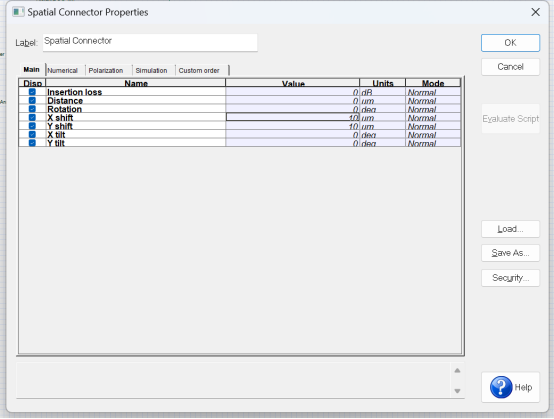The image size is (554, 419).
Task: Select the Insertion loss value cell
Action: pos(293,92)
